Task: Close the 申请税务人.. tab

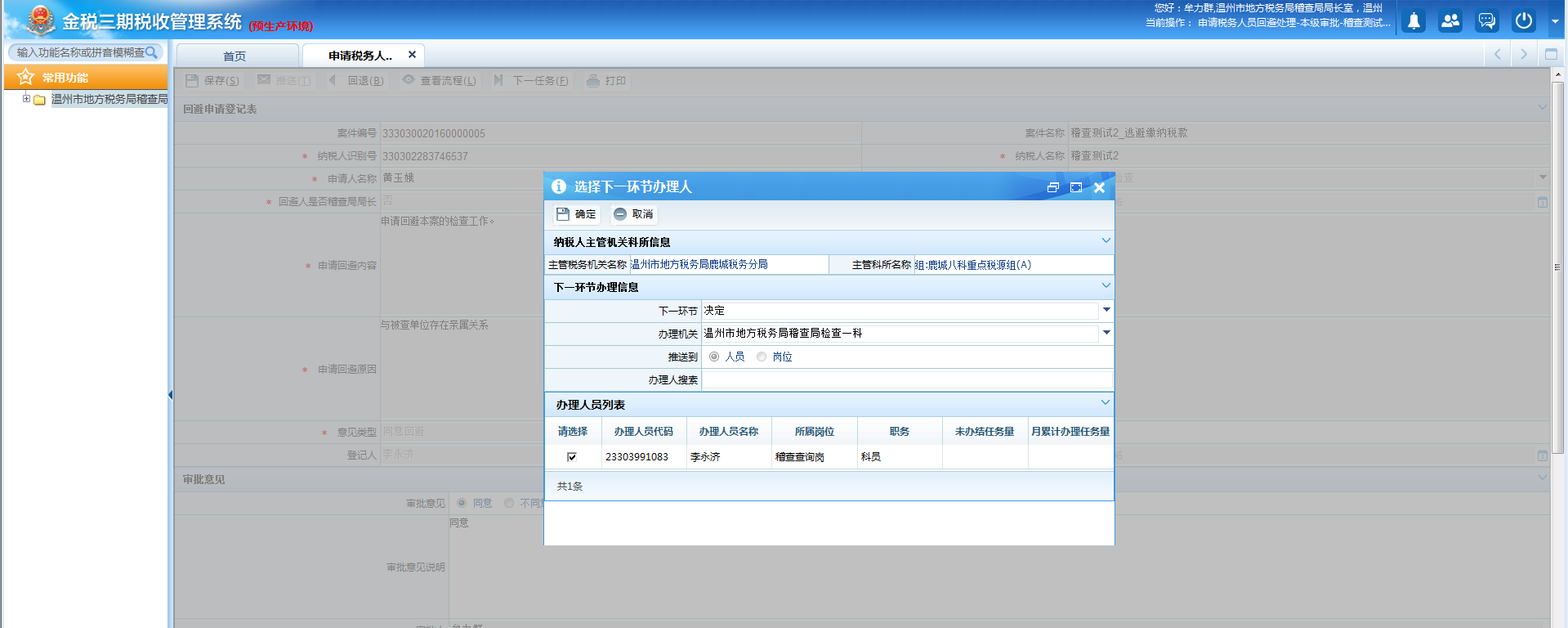Action: [412, 55]
